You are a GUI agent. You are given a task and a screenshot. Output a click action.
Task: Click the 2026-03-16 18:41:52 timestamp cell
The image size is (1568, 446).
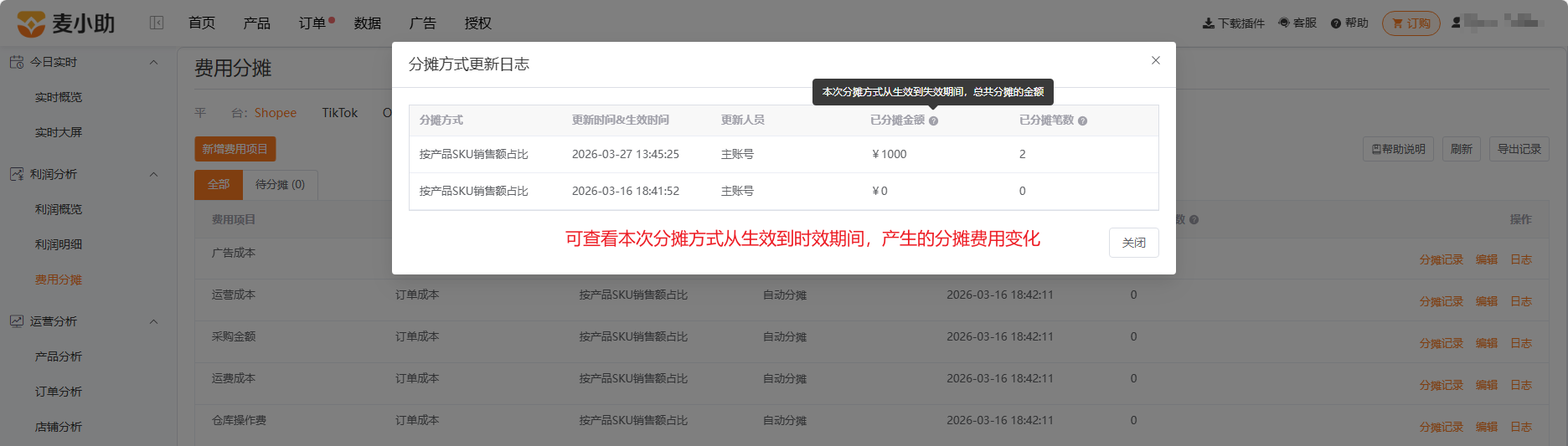[x=626, y=191]
